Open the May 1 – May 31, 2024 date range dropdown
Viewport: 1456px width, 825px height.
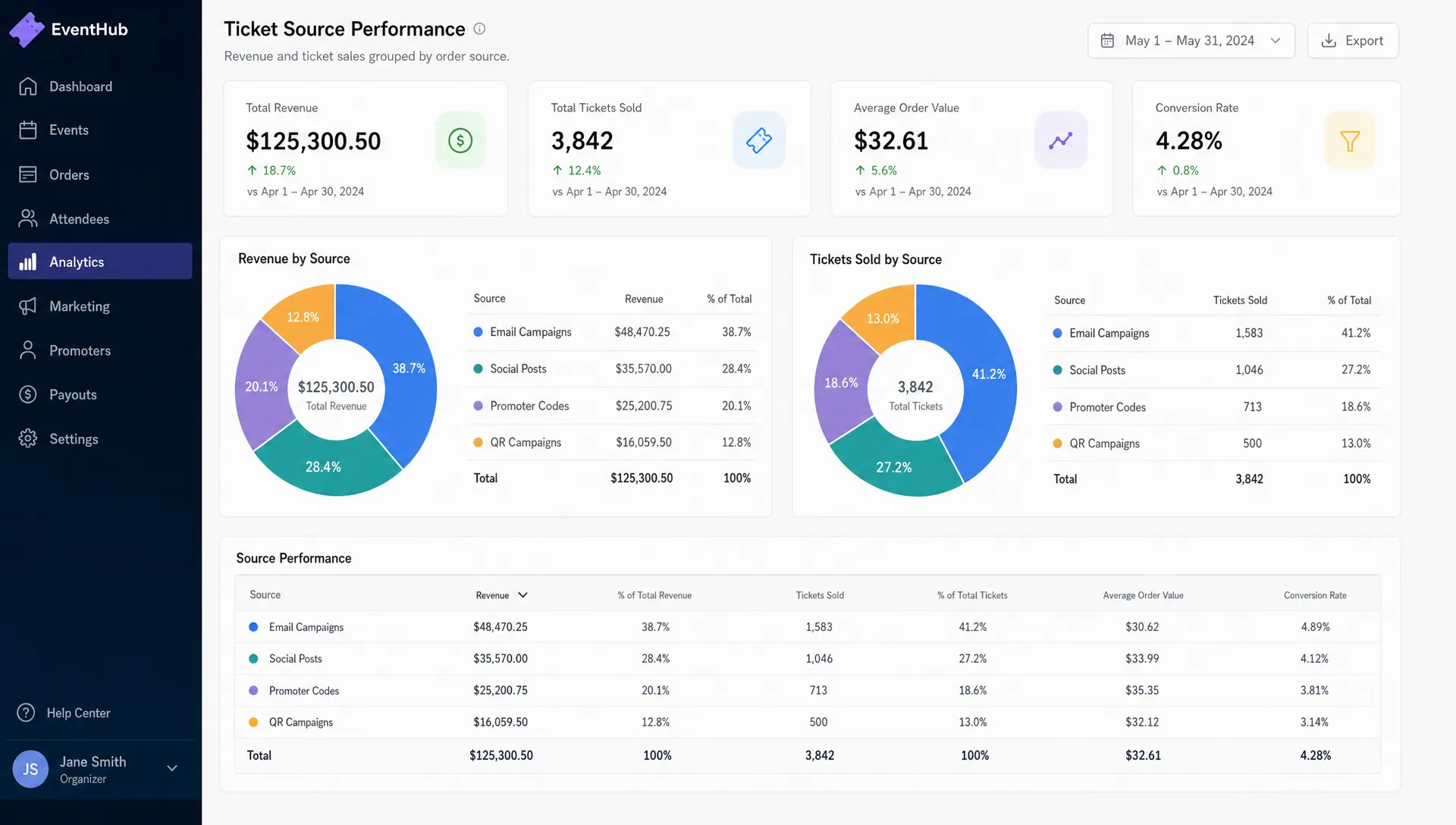tap(1191, 40)
